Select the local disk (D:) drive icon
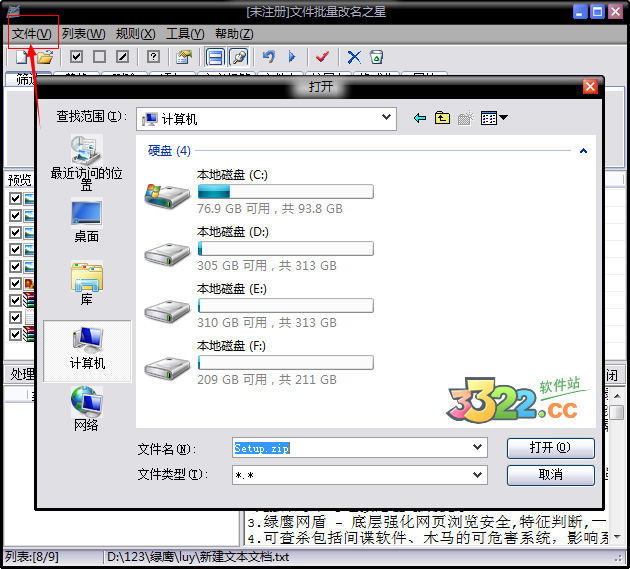The width and height of the screenshot is (630, 569). point(167,254)
